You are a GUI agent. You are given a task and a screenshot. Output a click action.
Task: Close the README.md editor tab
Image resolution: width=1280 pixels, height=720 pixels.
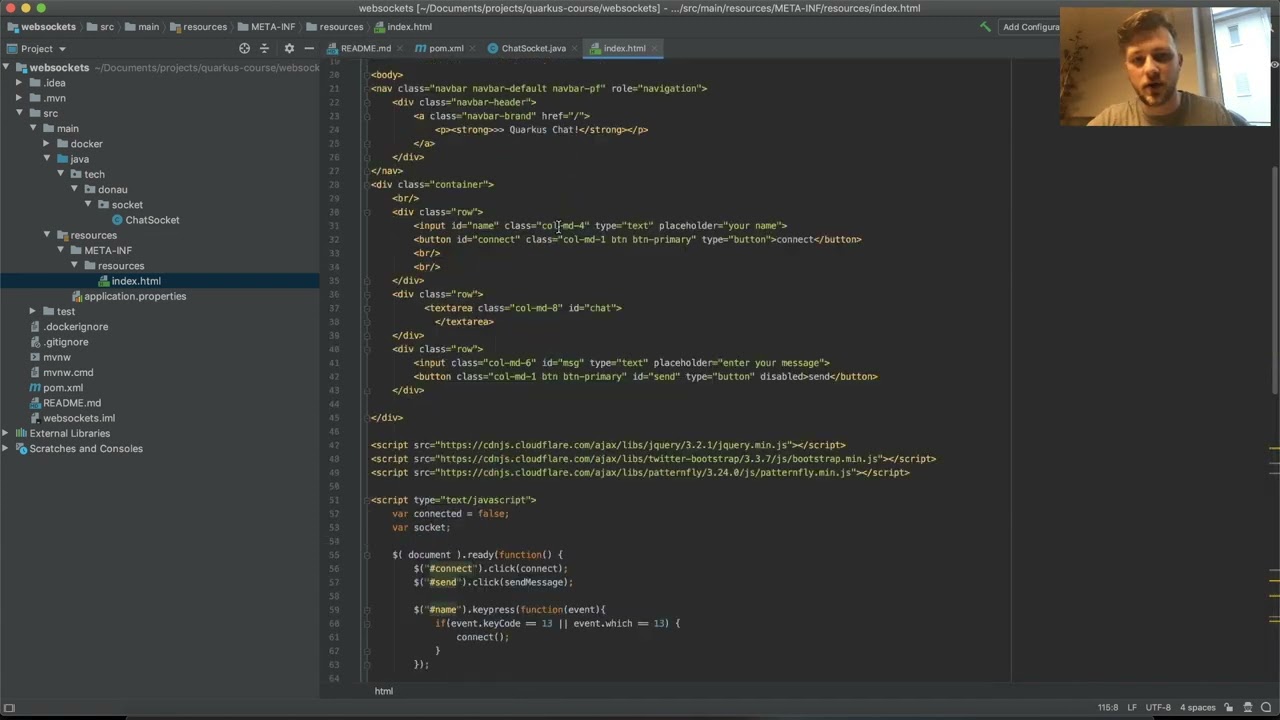click(x=401, y=48)
